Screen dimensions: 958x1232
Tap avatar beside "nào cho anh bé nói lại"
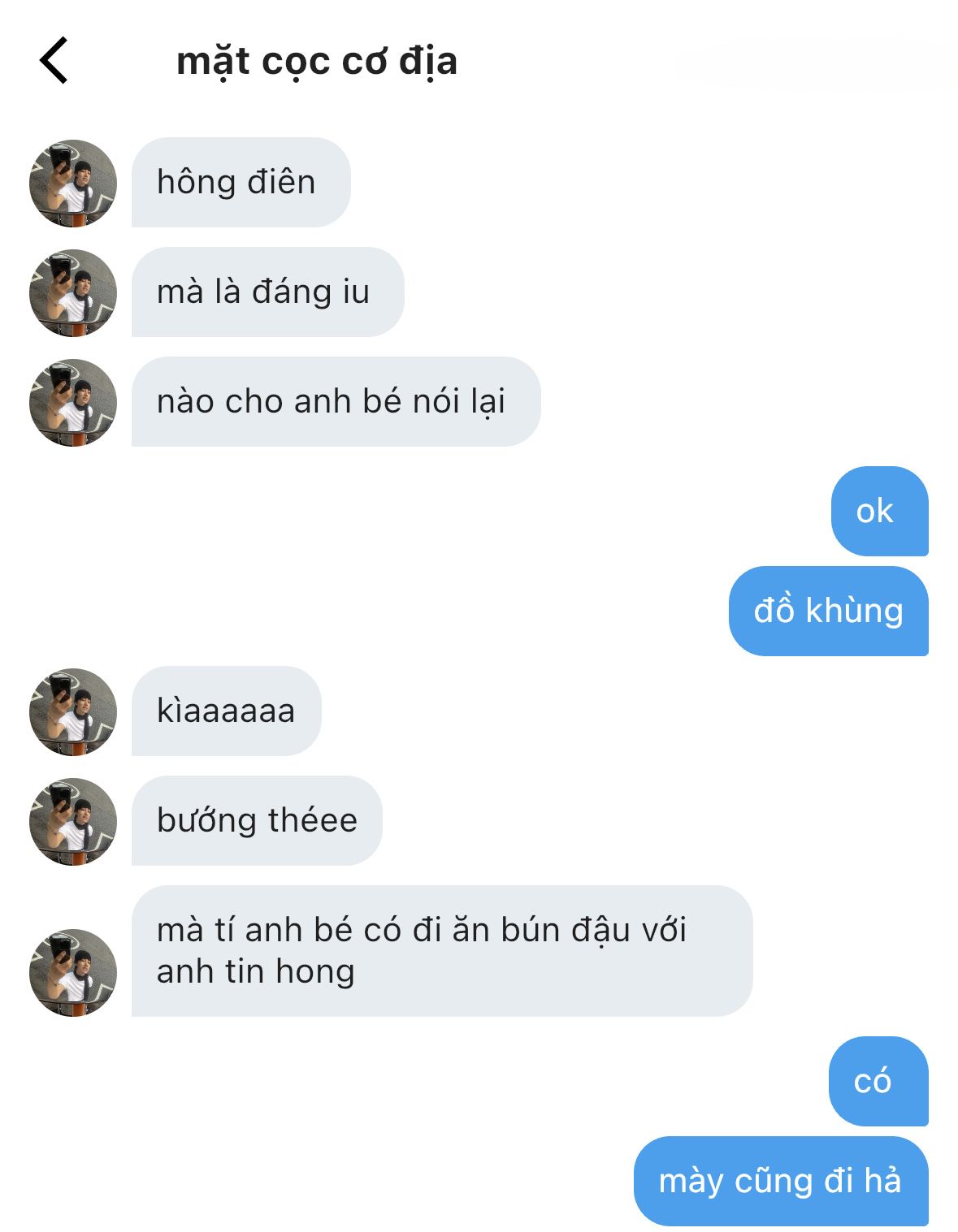(x=73, y=402)
